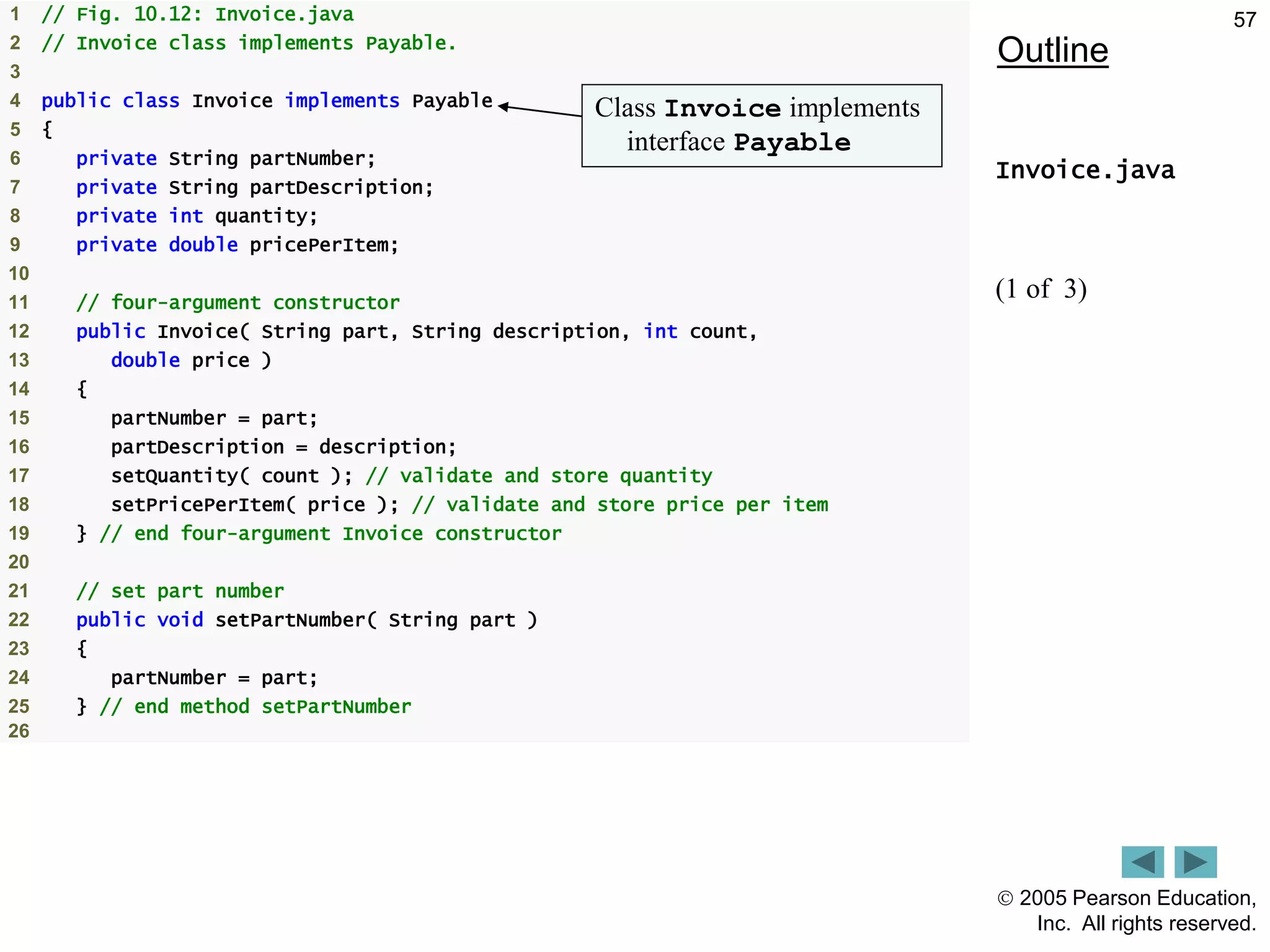
Task: Click the 'validate and store price per item' comment
Action: (620, 505)
